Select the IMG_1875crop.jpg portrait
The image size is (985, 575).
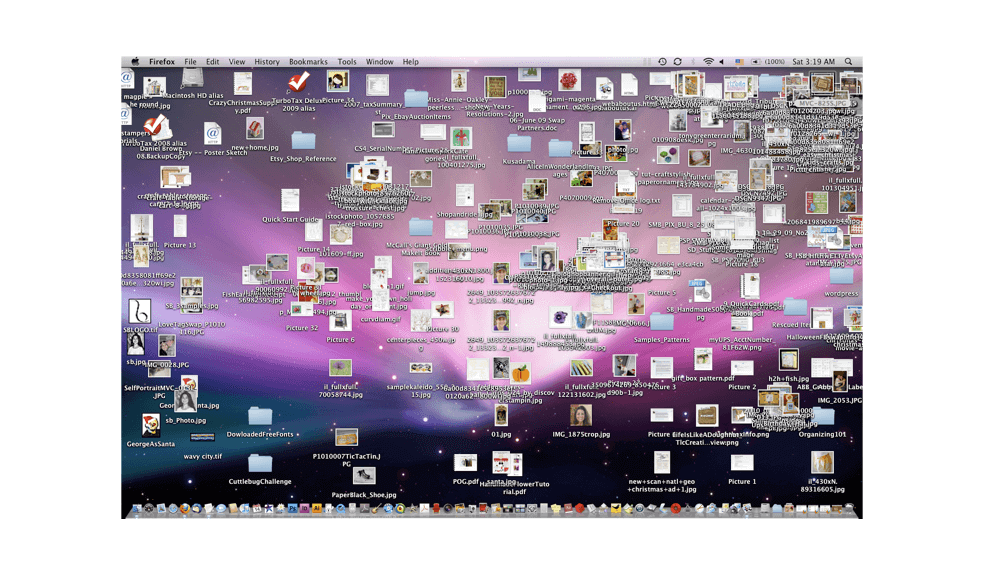click(x=580, y=416)
